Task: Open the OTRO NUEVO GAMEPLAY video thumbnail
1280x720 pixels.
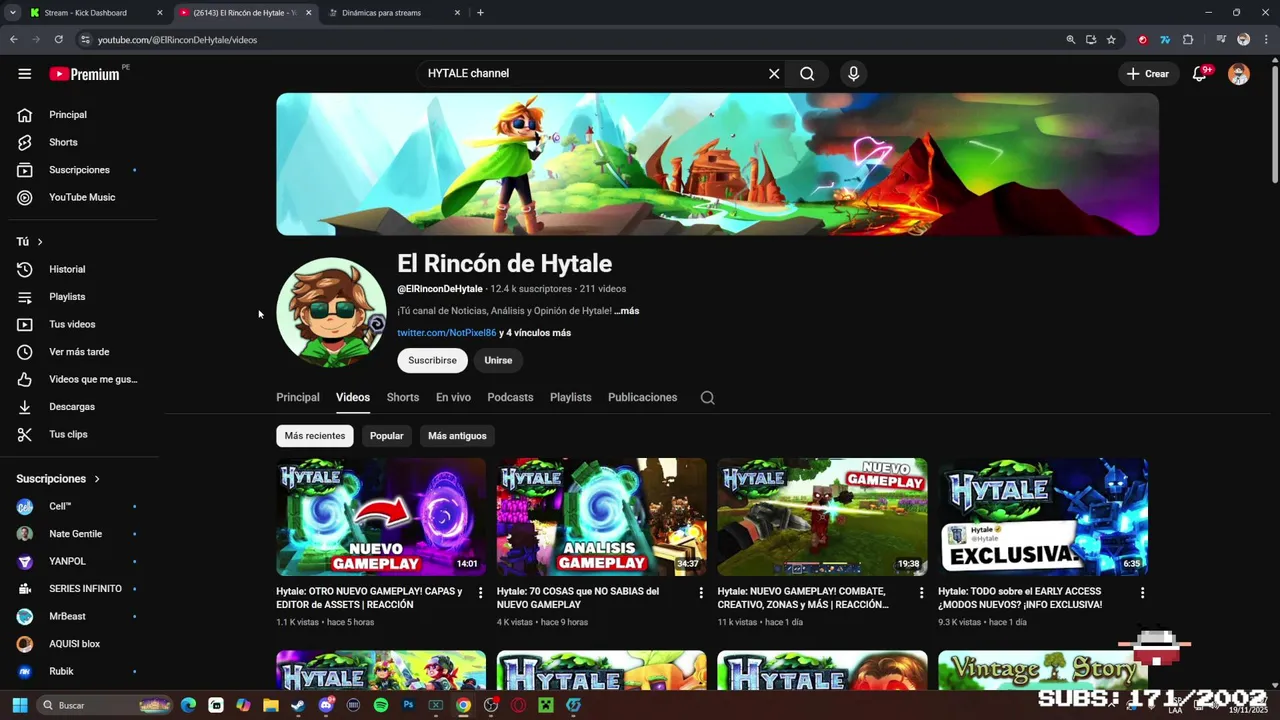Action: point(381,517)
